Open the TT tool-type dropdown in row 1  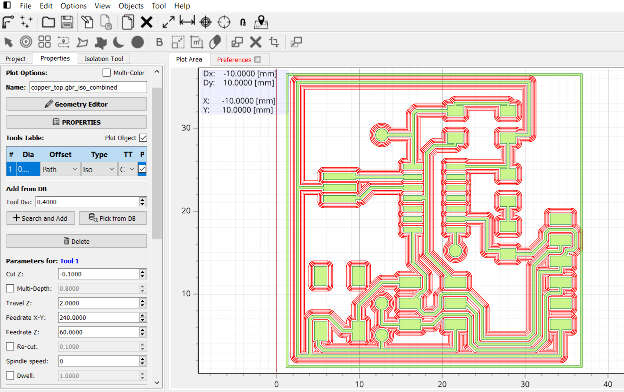[x=127, y=169]
